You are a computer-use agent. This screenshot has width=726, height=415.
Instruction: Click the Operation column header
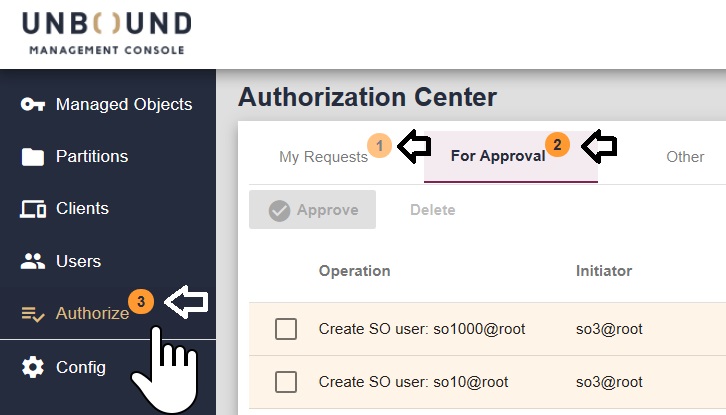[354, 270]
